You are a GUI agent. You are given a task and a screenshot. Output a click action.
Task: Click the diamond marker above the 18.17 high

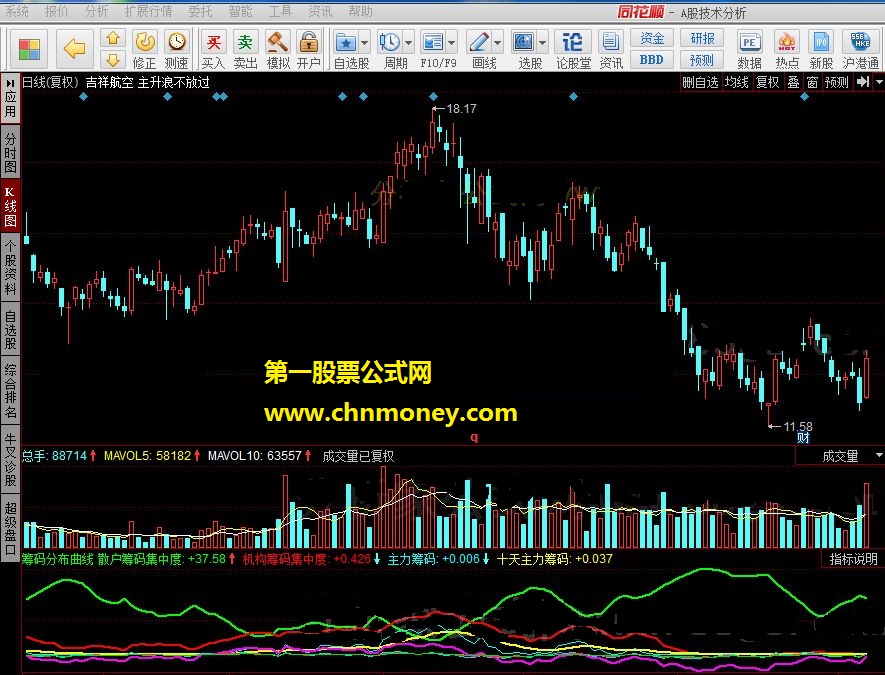pos(433,97)
